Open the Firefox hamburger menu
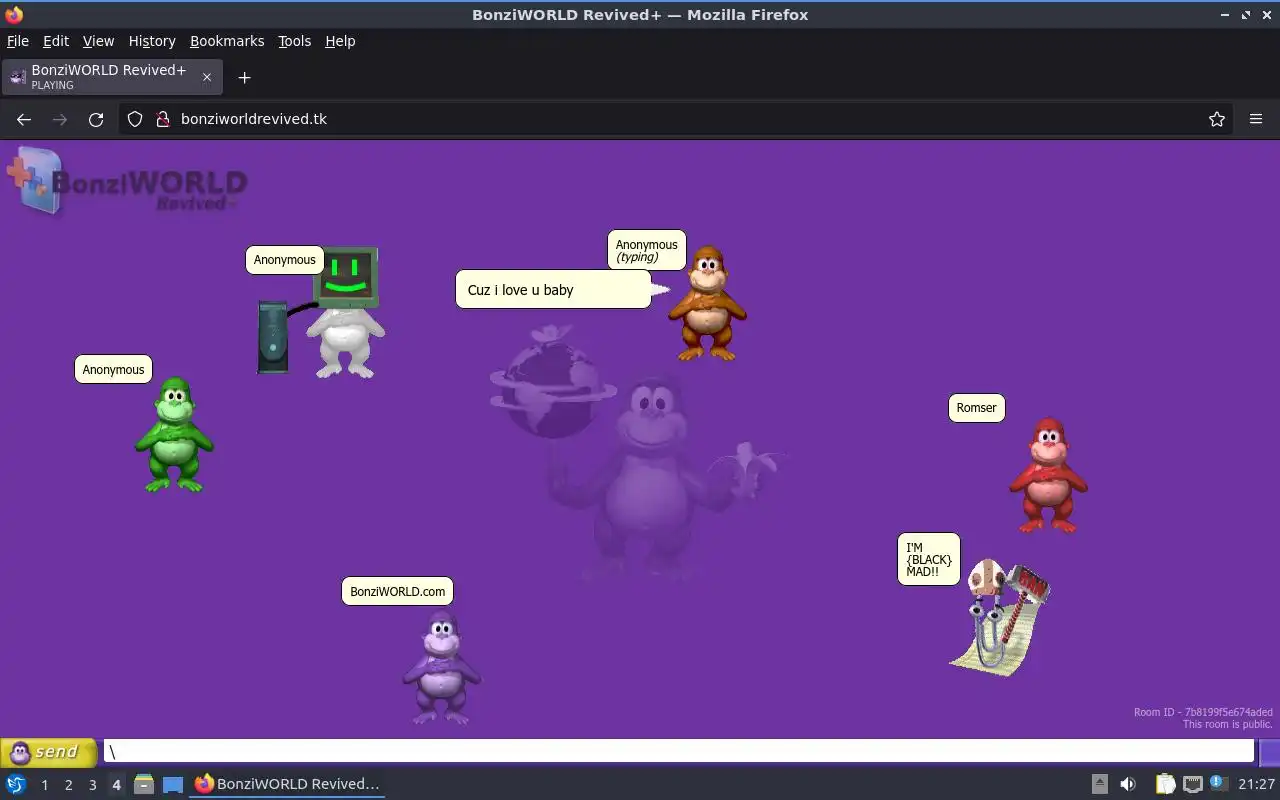Viewport: 1280px width, 800px height. click(1256, 119)
